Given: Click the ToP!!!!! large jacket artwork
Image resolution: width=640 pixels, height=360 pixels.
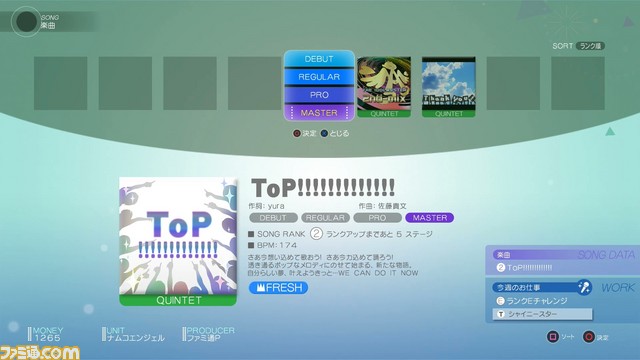Looking at the screenshot, I should pyautogui.click(x=178, y=241).
